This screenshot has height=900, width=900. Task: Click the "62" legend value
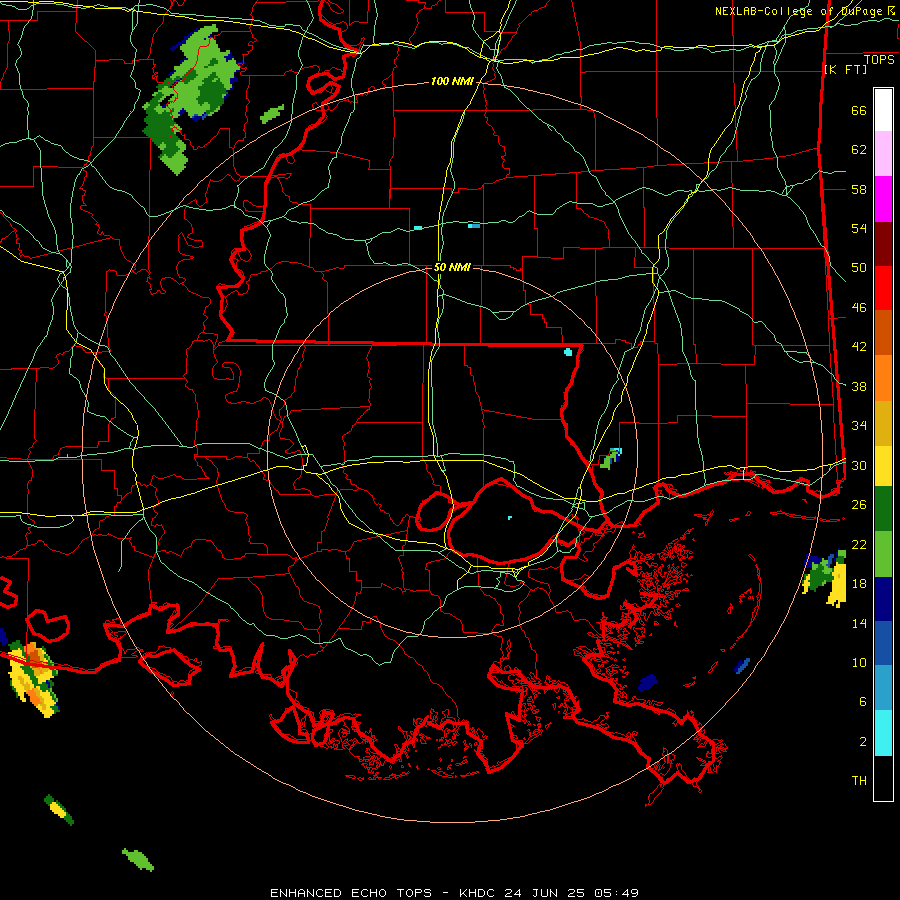(x=859, y=150)
